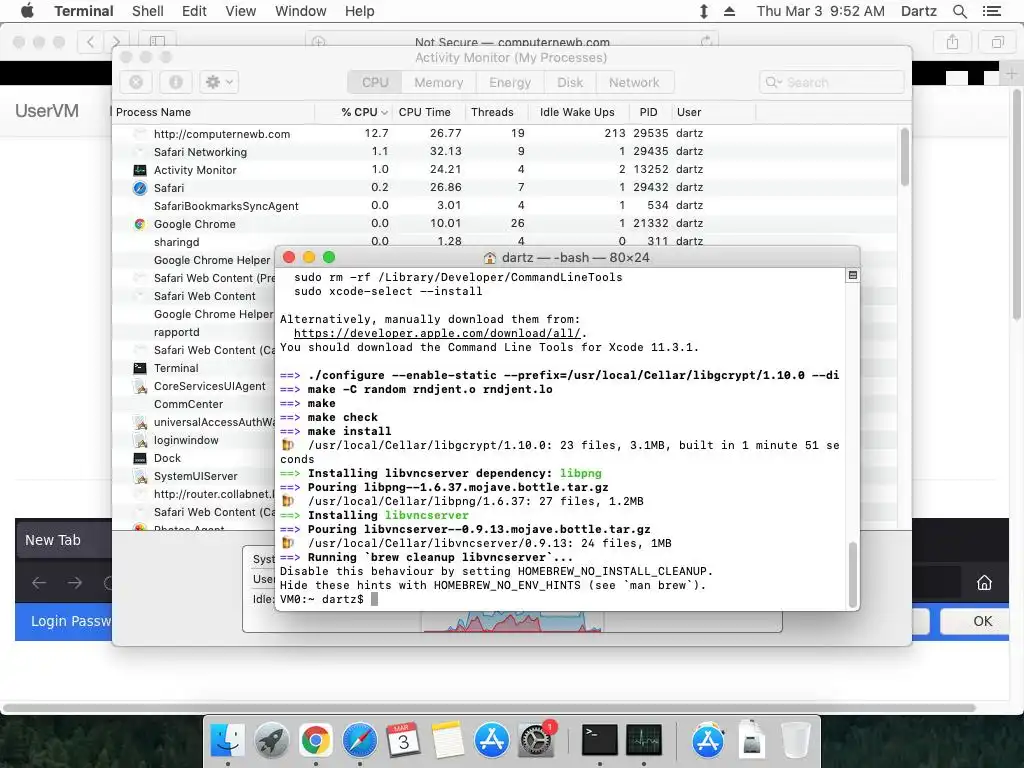The height and width of the screenshot is (768, 1024).
Task: Open the Shell menu
Action: tap(148, 11)
